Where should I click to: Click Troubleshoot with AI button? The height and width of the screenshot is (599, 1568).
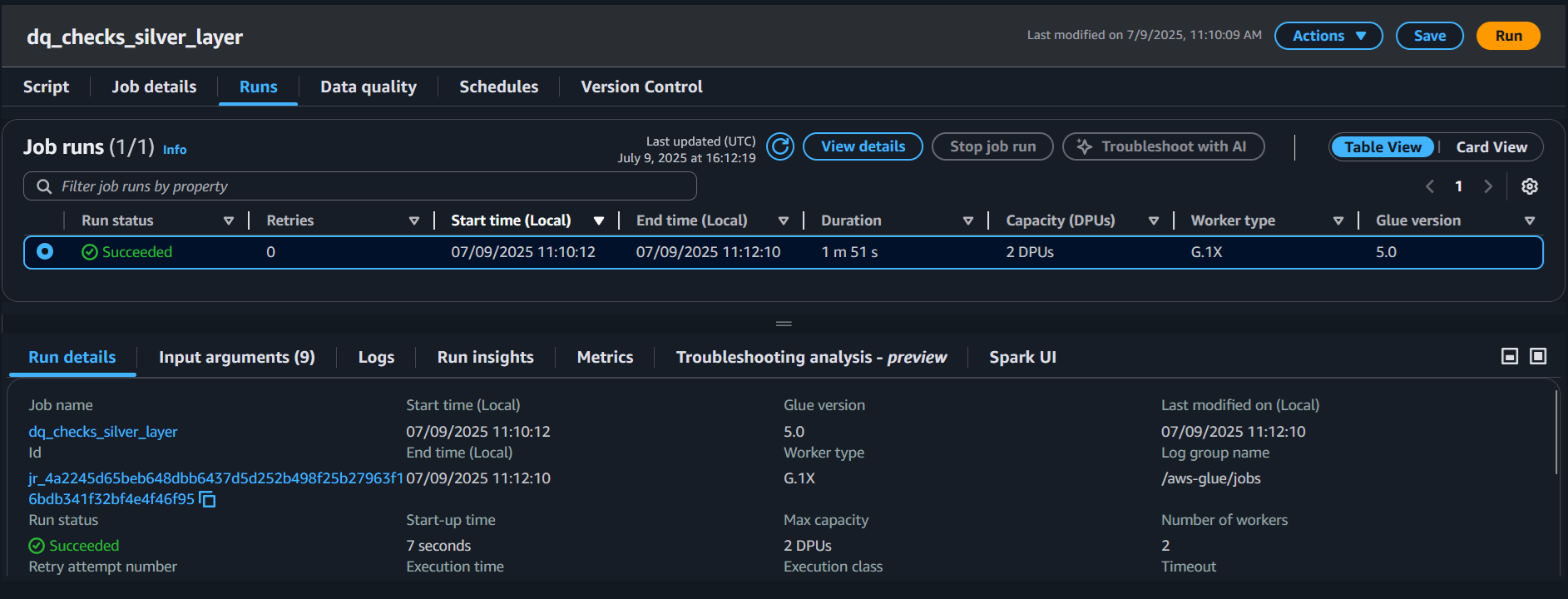click(x=1164, y=146)
